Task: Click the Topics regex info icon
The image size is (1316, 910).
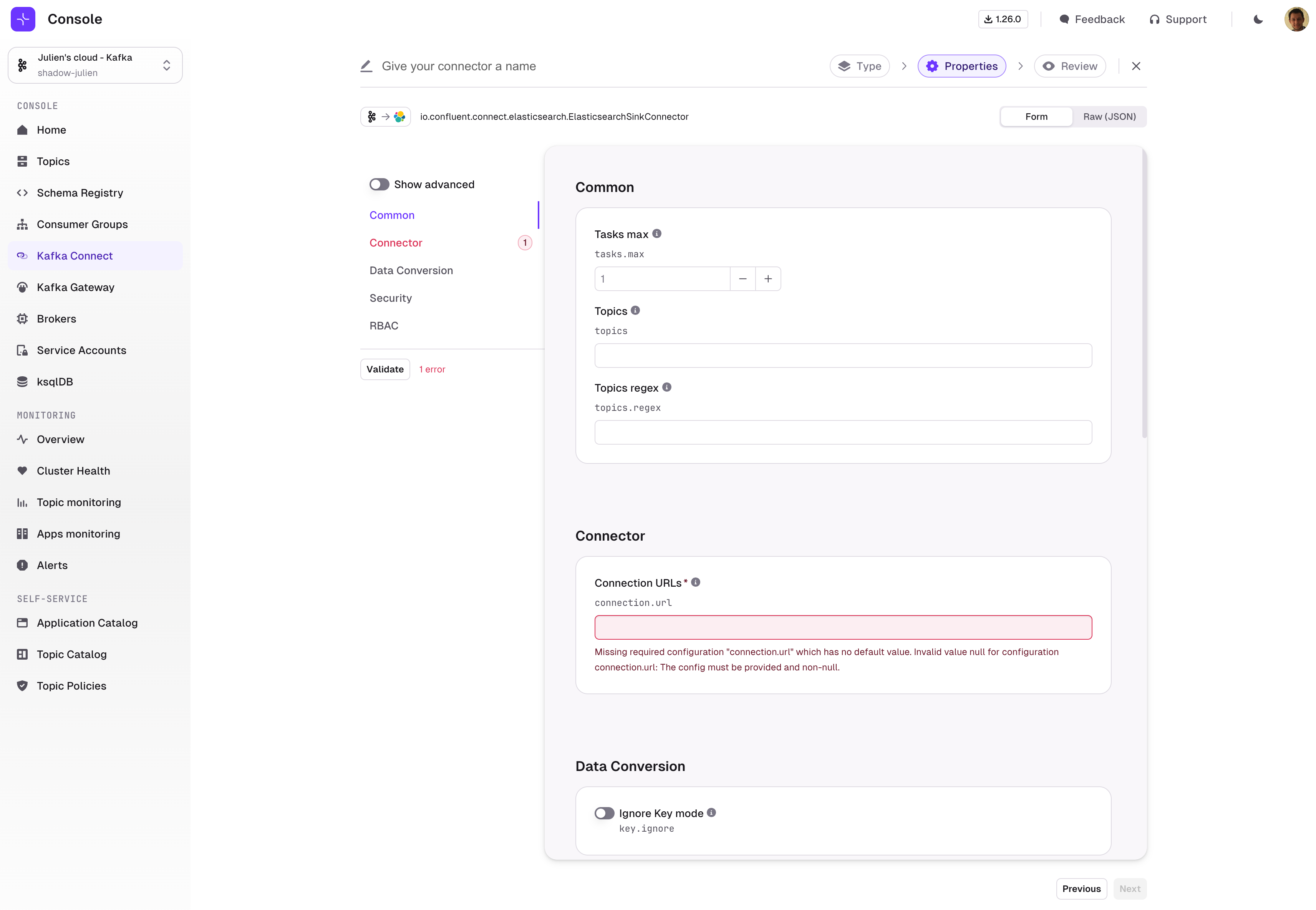Action: pyautogui.click(x=667, y=387)
